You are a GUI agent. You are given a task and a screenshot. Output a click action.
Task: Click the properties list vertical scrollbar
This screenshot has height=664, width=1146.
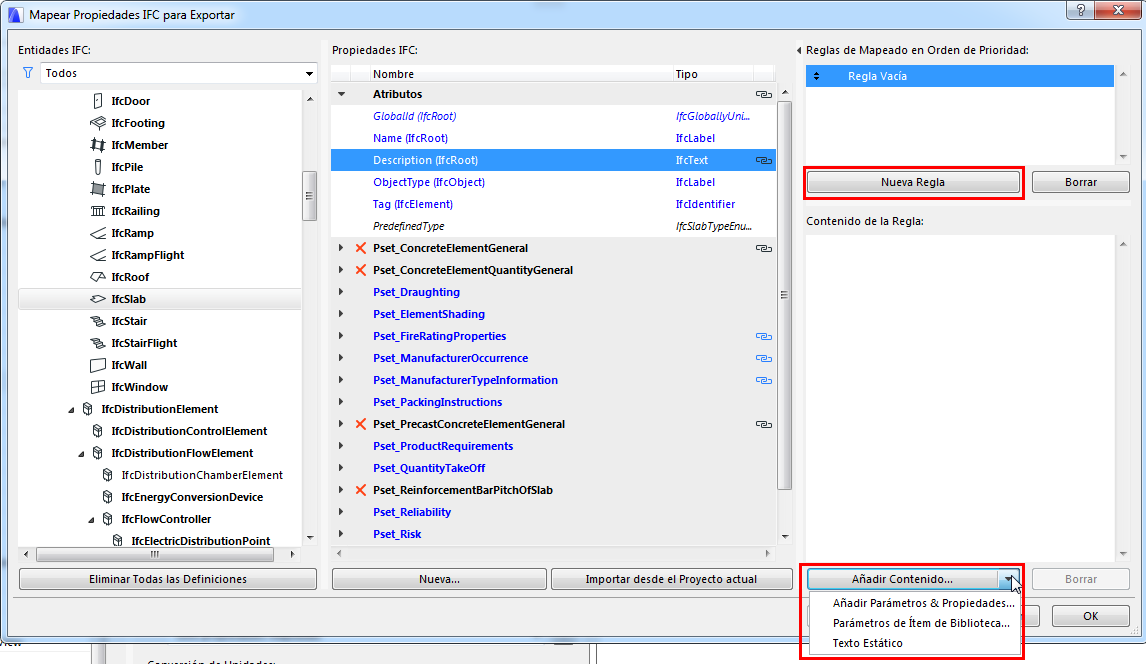(x=785, y=295)
